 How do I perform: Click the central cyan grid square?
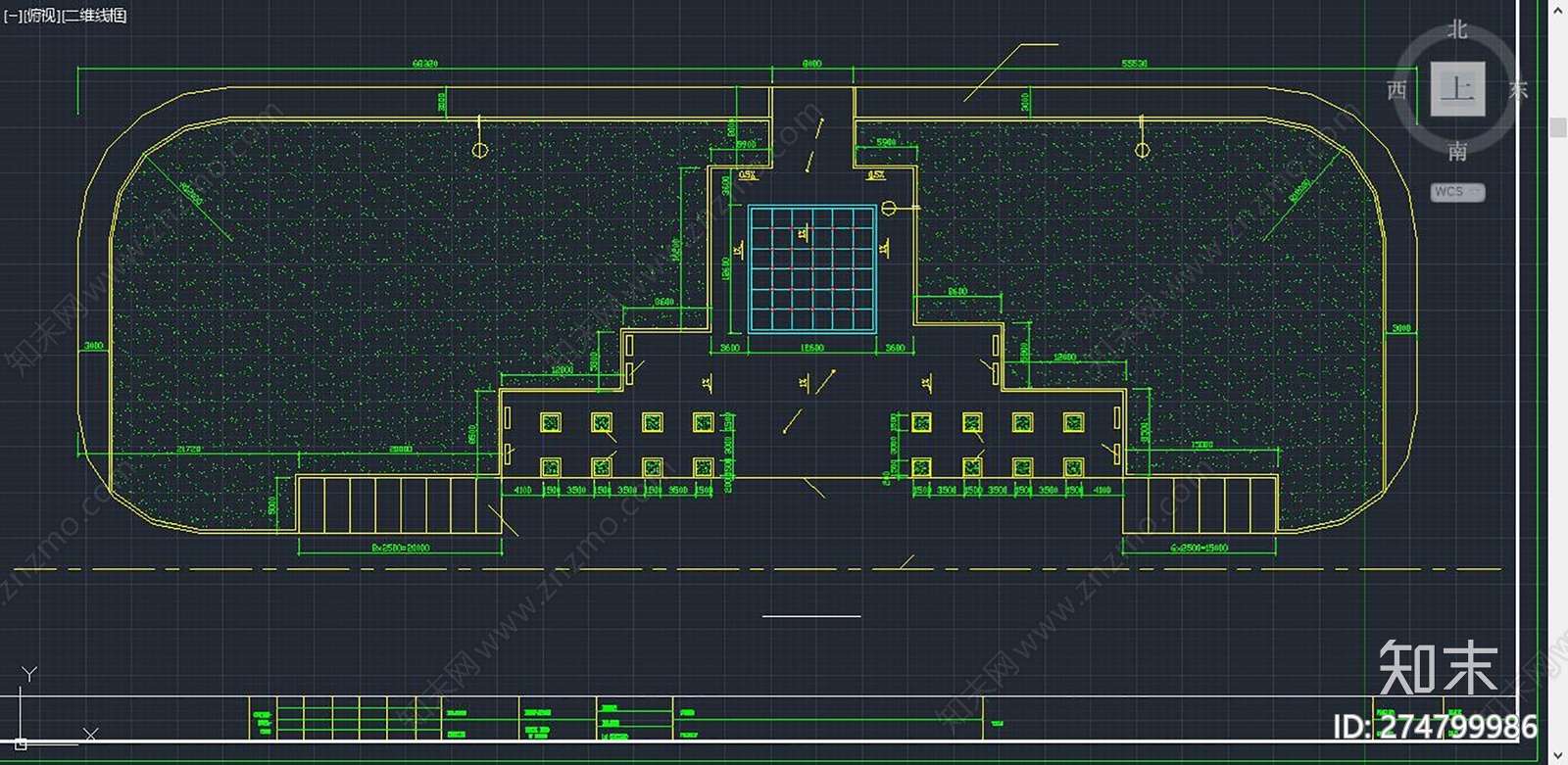(812, 268)
